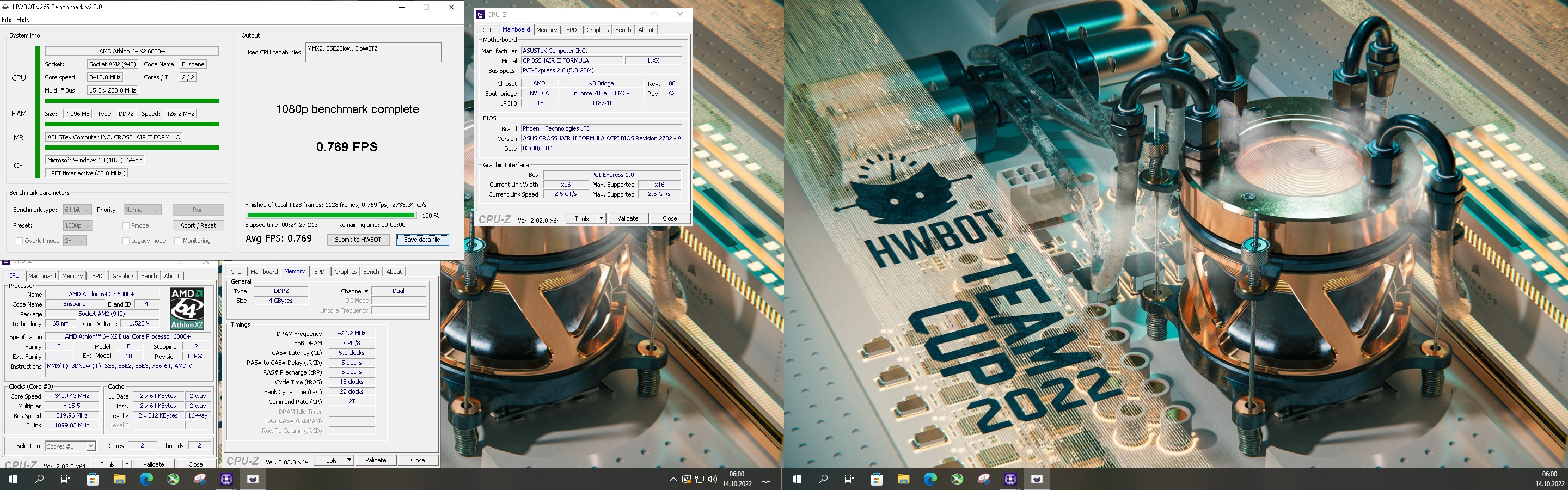
Task: Click the Save data file button
Action: coord(422,239)
